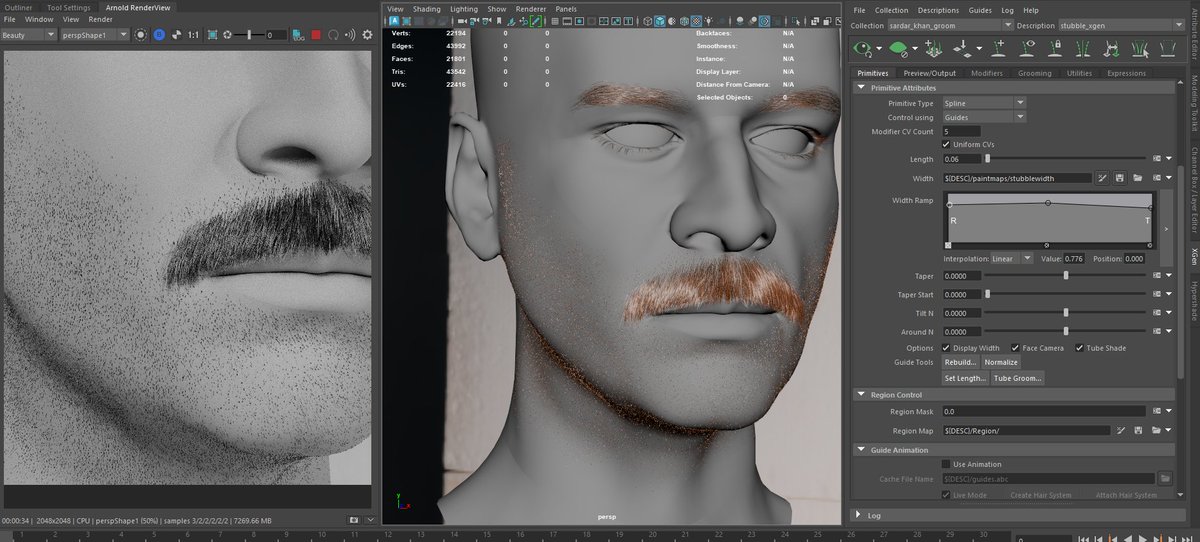Click the use all lights bulb icon
Image resolution: width=1200 pixels, height=542 pixels.
point(708,21)
